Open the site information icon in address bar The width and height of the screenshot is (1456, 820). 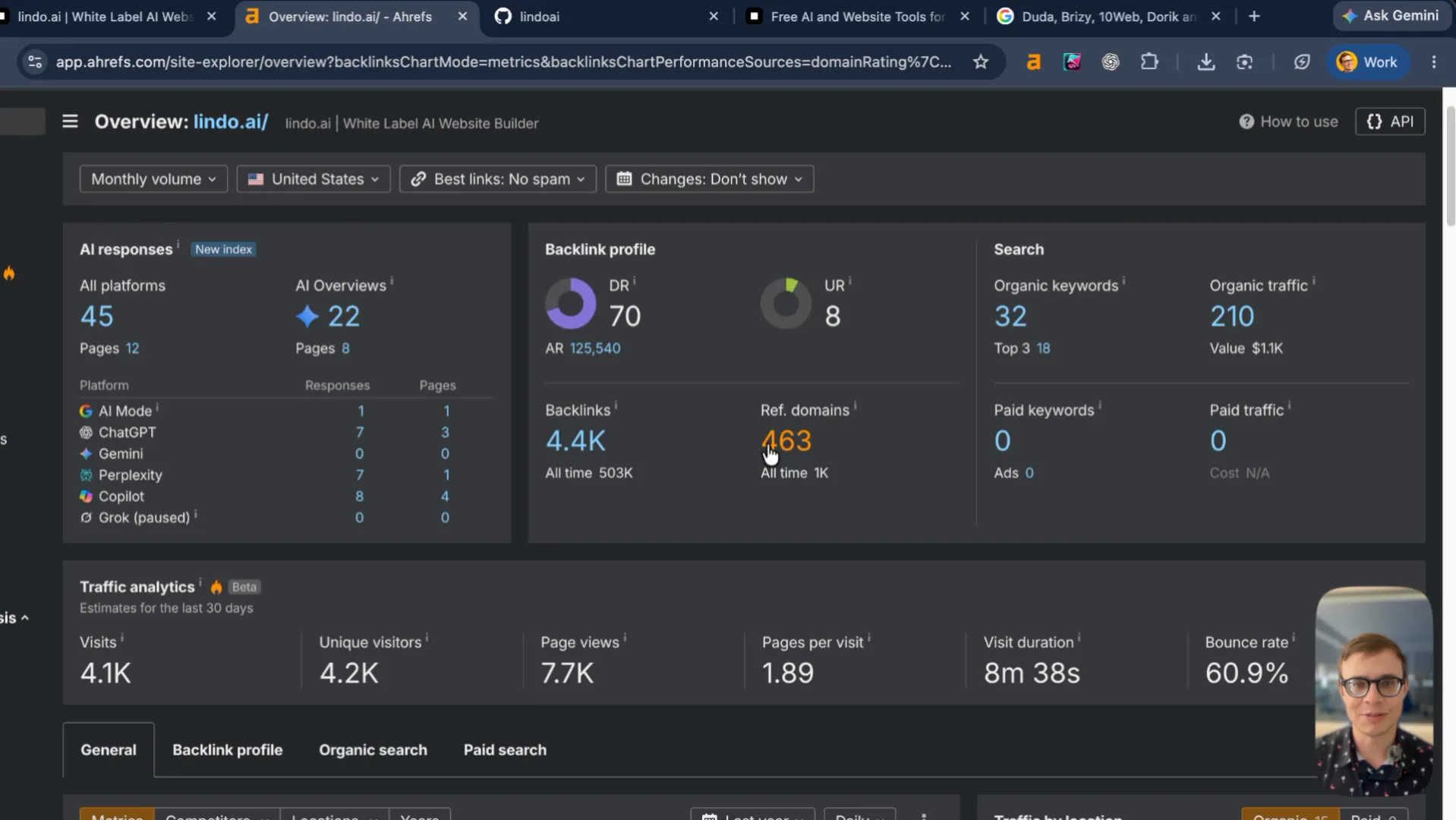point(35,62)
